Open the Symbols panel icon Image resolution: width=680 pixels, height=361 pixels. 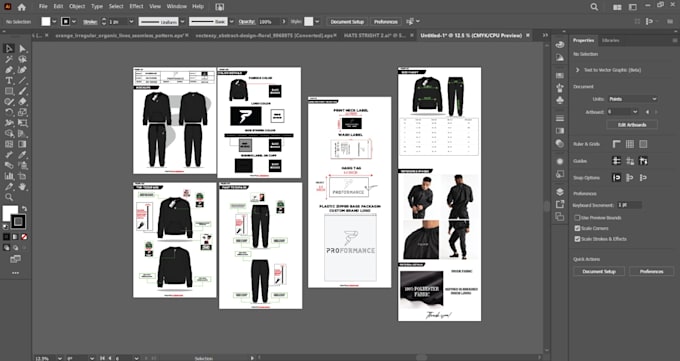[560, 100]
